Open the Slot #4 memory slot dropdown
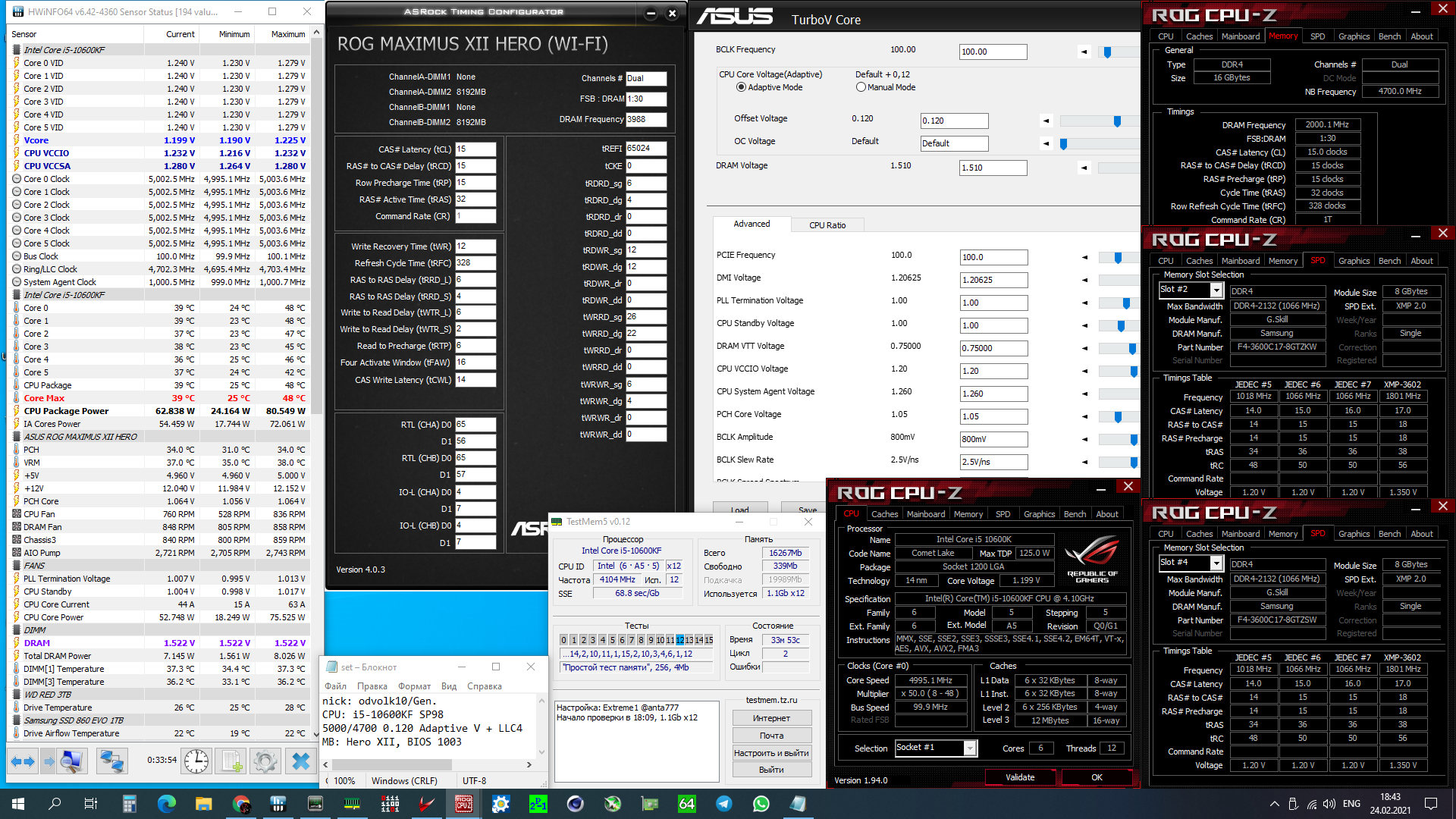Screen dimensions: 1456x819 point(1216,563)
